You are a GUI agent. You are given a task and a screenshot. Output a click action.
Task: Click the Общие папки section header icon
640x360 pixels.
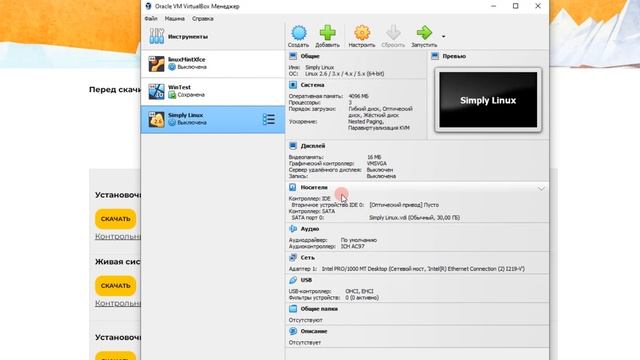coord(293,309)
